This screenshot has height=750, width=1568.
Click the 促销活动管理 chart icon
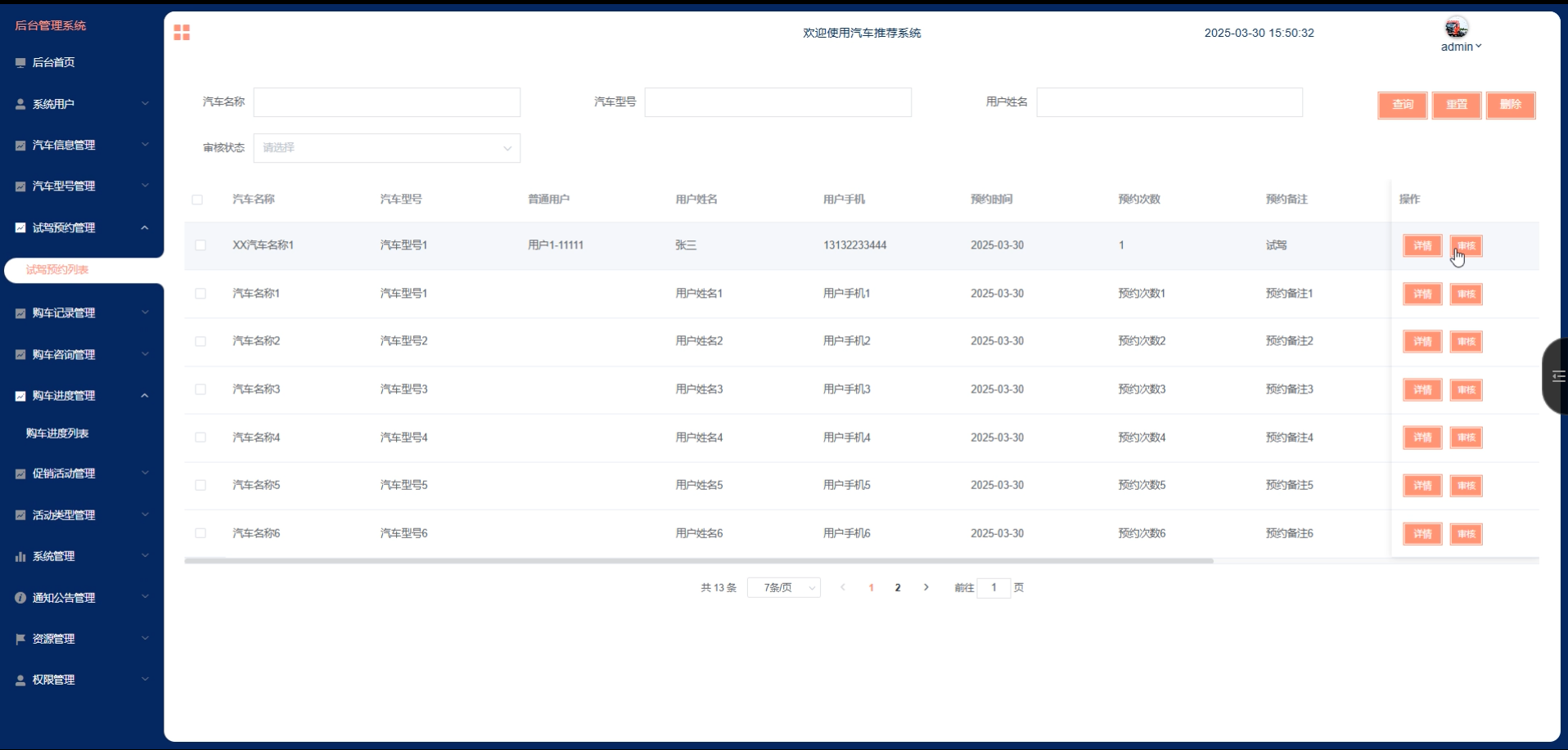(20, 474)
